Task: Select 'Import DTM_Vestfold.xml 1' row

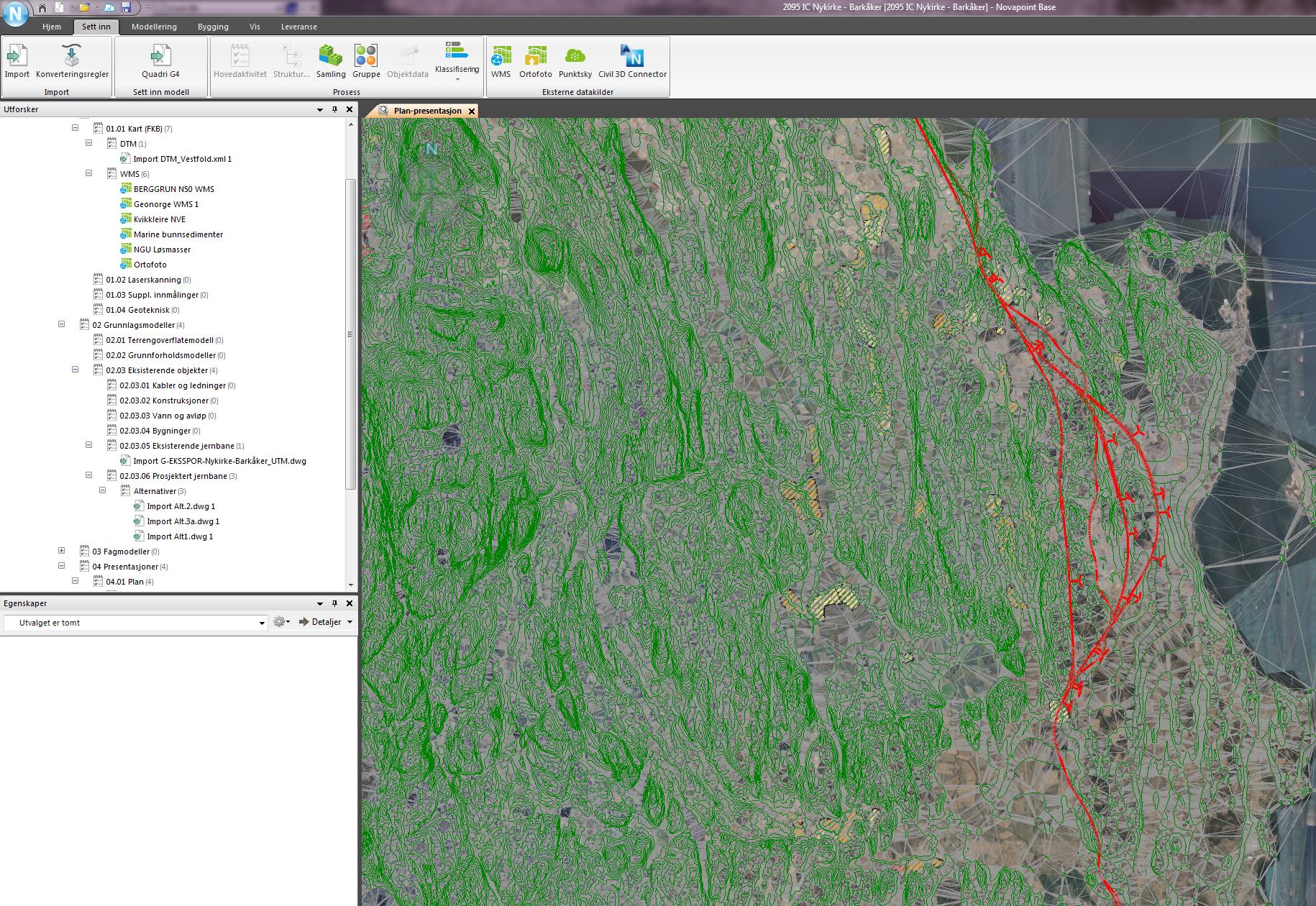Action: click(175, 159)
